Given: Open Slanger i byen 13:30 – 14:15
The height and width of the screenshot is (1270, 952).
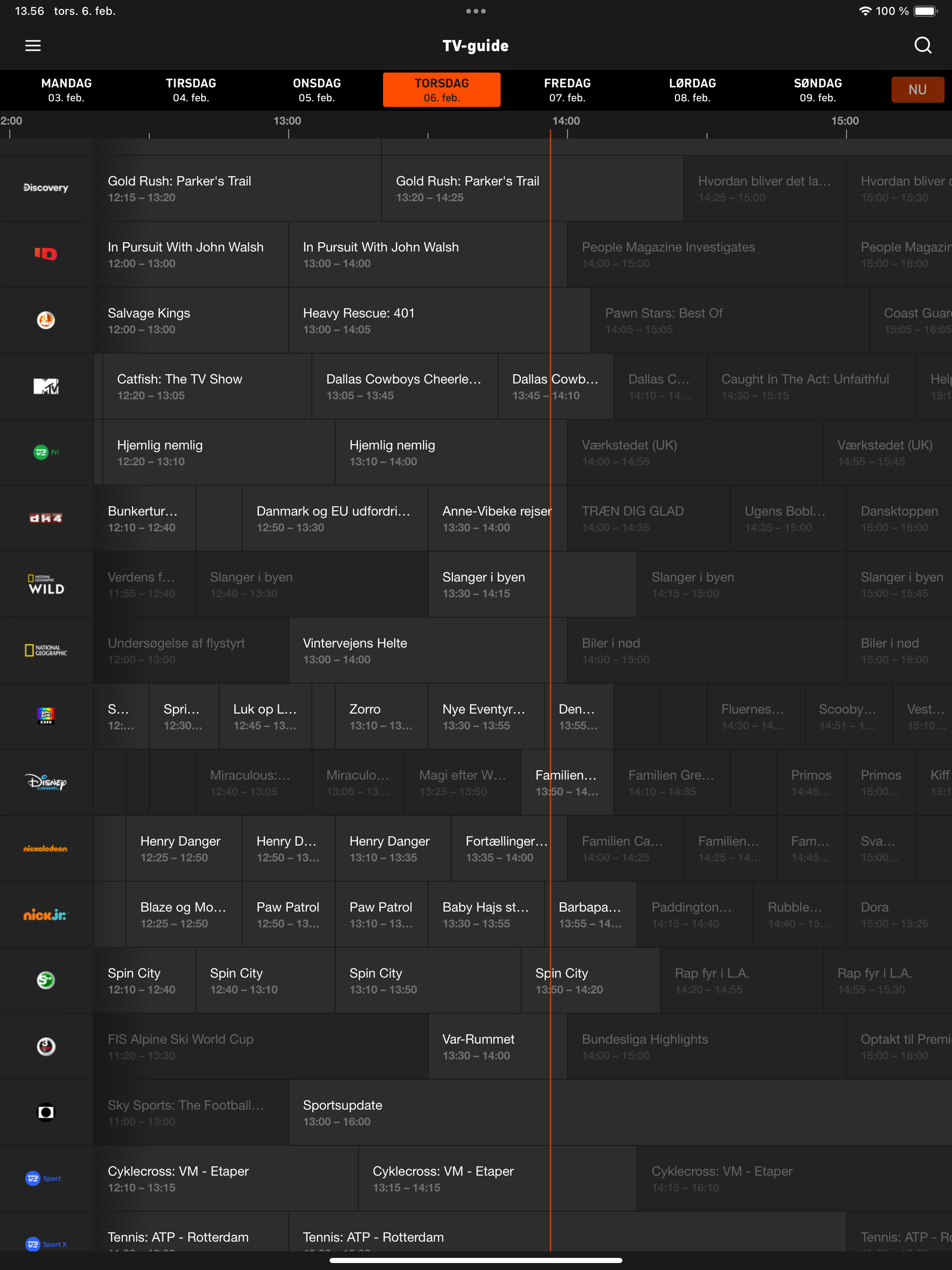Looking at the screenshot, I should click(532, 584).
